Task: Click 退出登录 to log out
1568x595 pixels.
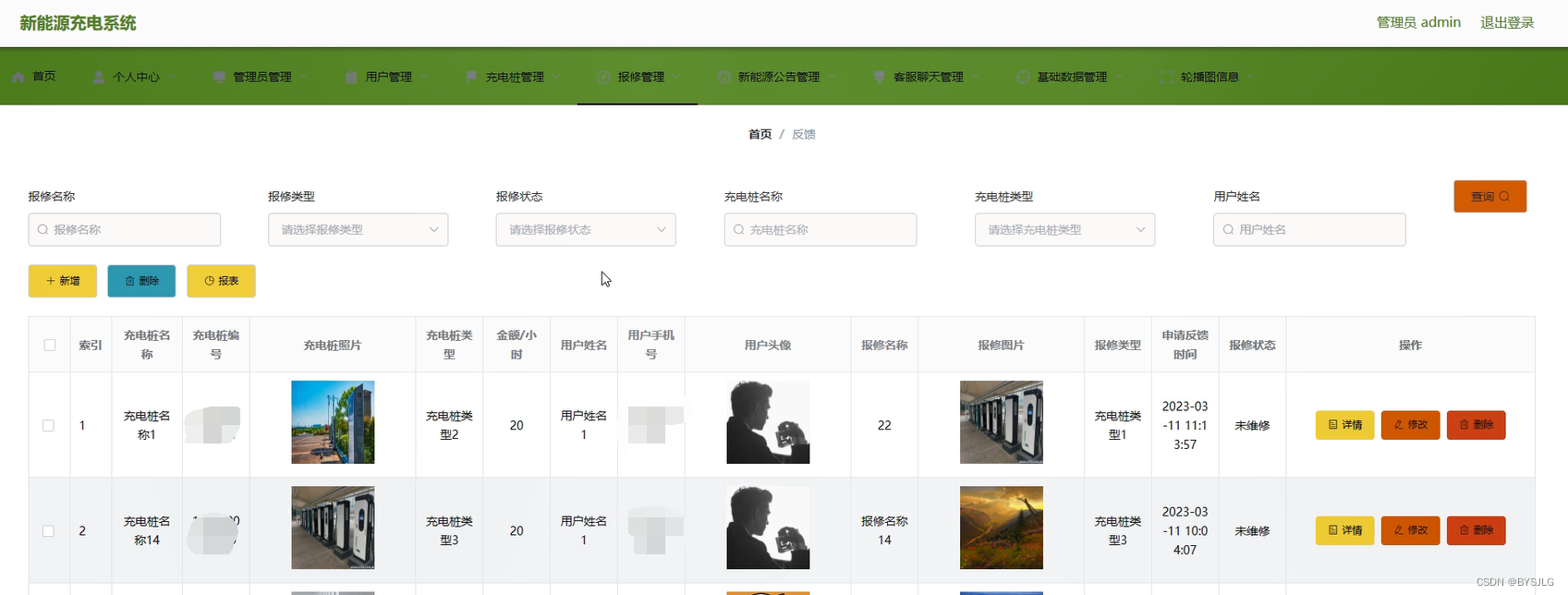Action: point(1507,22)
